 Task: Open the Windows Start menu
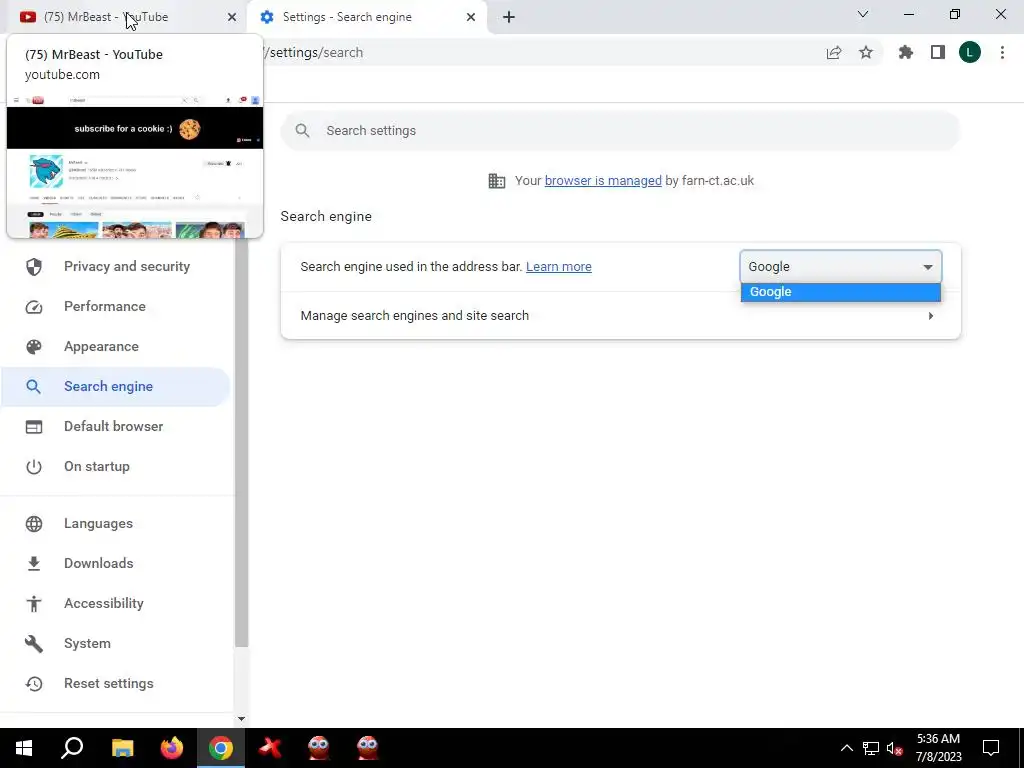(24, 748)
